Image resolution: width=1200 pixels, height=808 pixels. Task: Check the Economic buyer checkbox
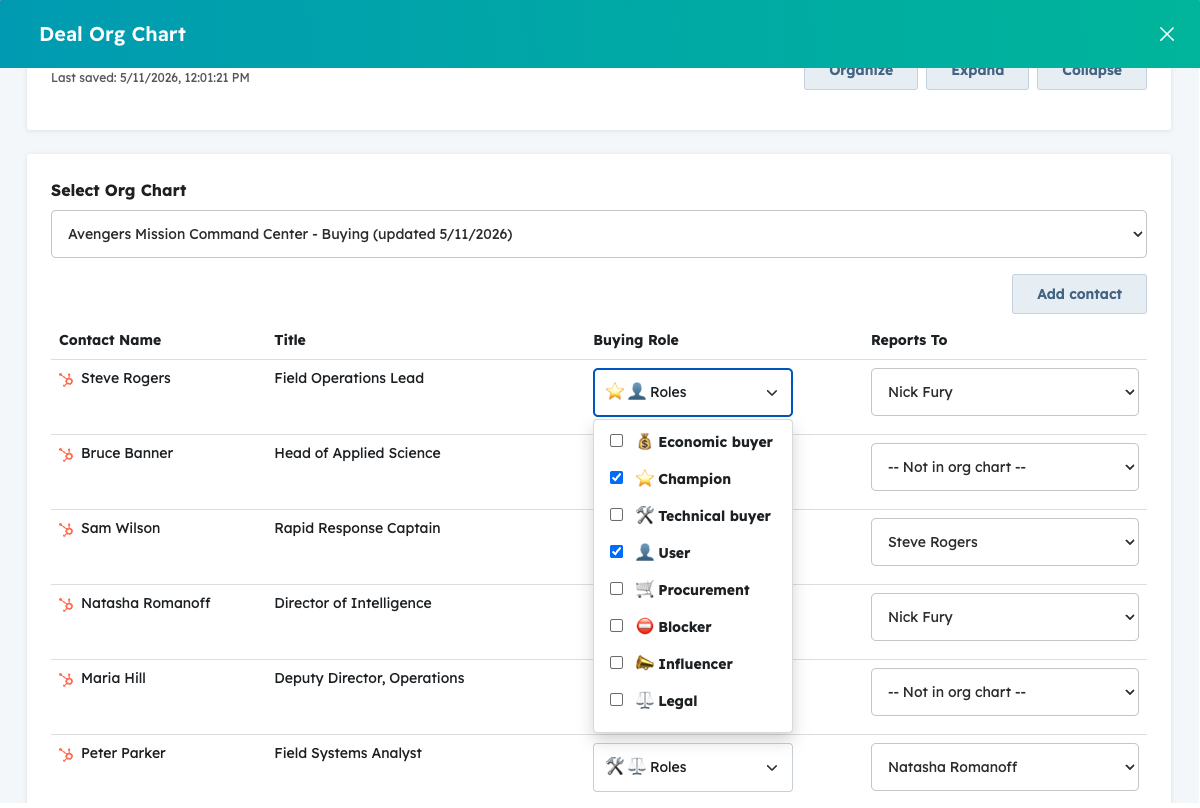(x=616, y=441)
